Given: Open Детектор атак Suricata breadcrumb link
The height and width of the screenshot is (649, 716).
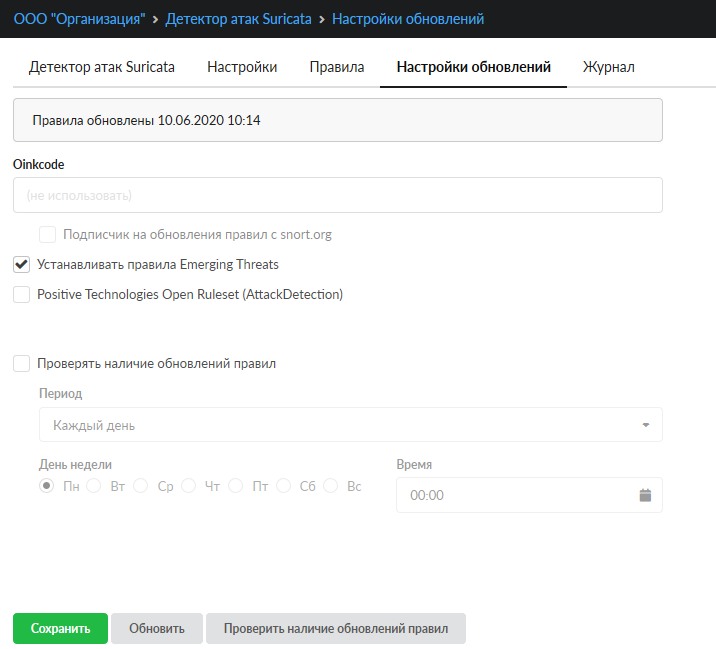Looking at the screenshot, I should point(238,19).
